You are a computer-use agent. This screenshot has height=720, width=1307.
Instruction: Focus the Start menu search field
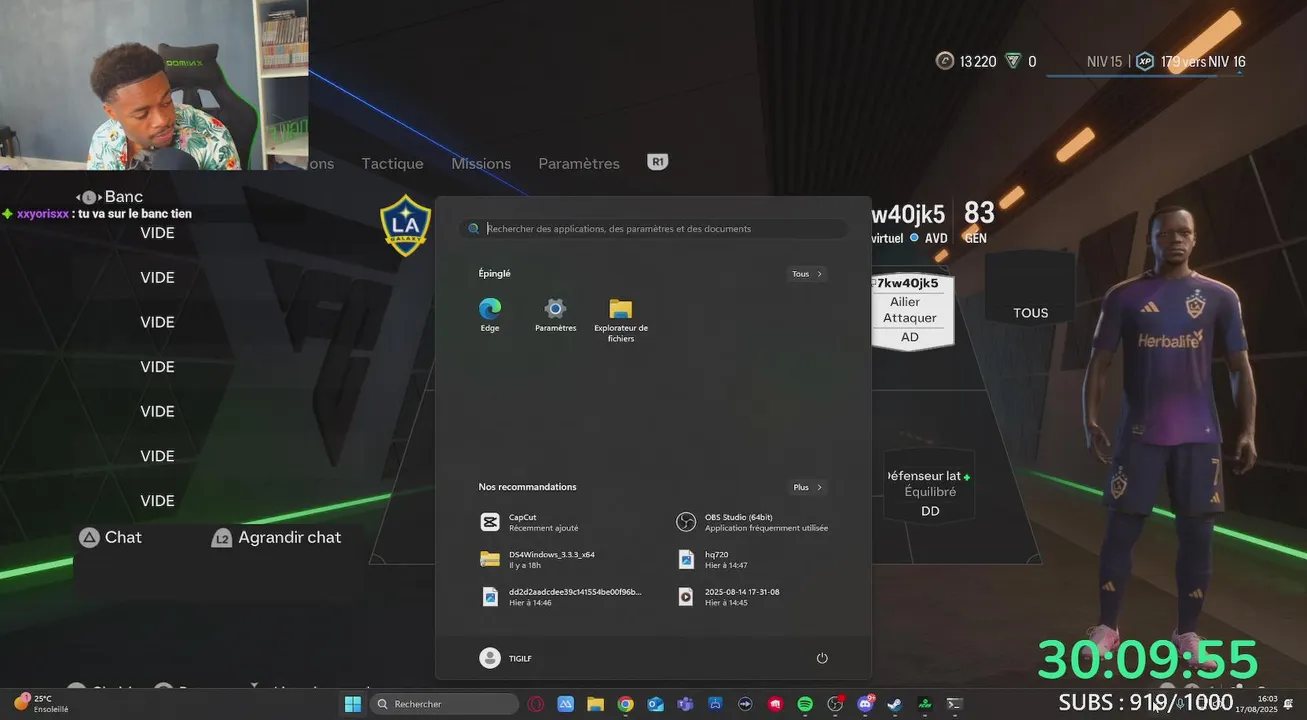pyautogui.click(x=654, y=229)
